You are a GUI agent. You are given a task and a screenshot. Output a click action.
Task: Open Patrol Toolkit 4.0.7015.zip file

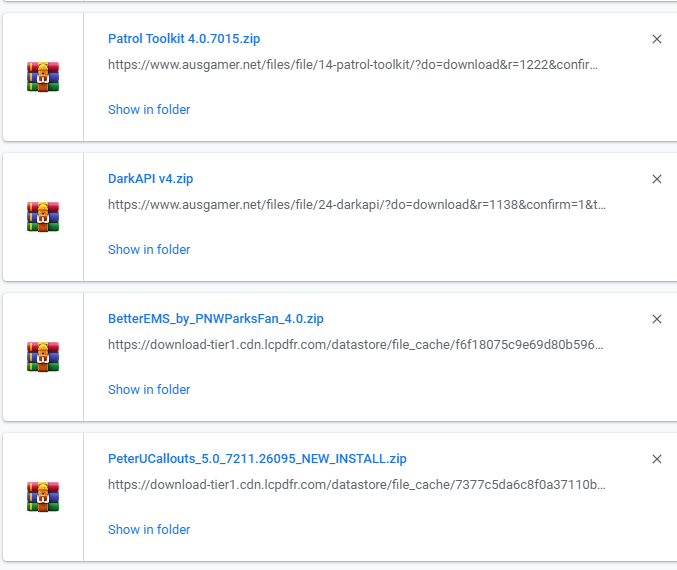[184, 39]
